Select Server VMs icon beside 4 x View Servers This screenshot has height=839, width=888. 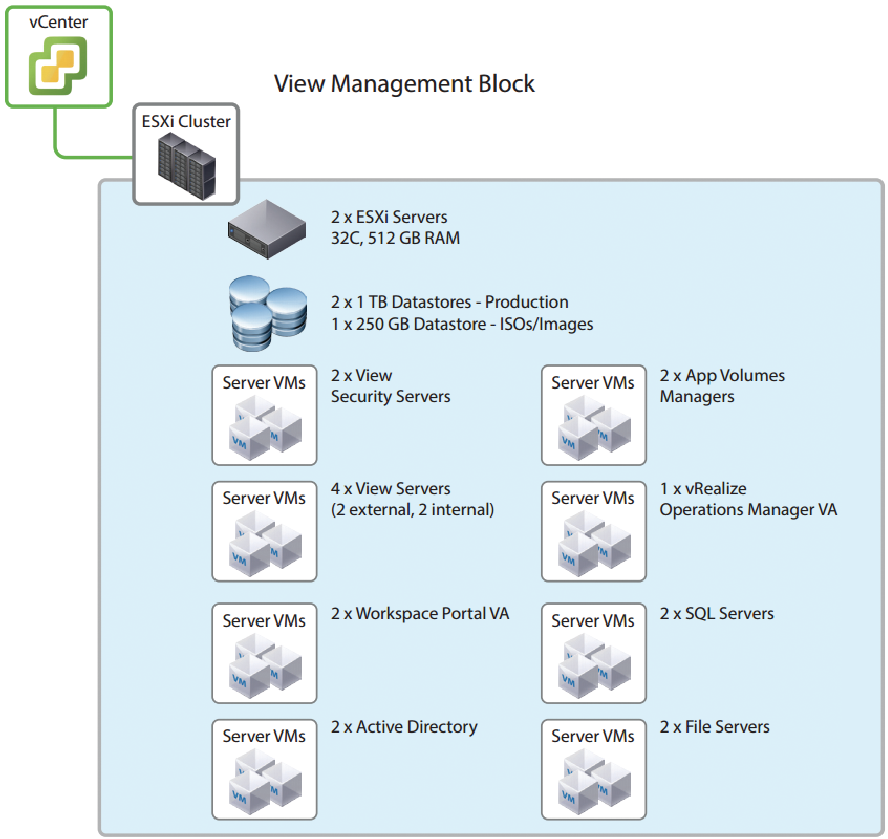click(264, 531)
